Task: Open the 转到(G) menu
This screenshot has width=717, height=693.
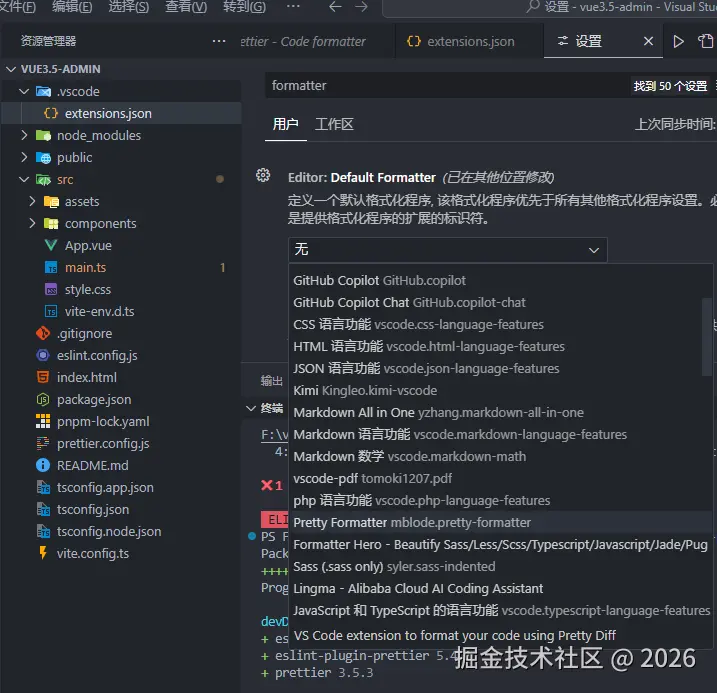Action: 244,7
